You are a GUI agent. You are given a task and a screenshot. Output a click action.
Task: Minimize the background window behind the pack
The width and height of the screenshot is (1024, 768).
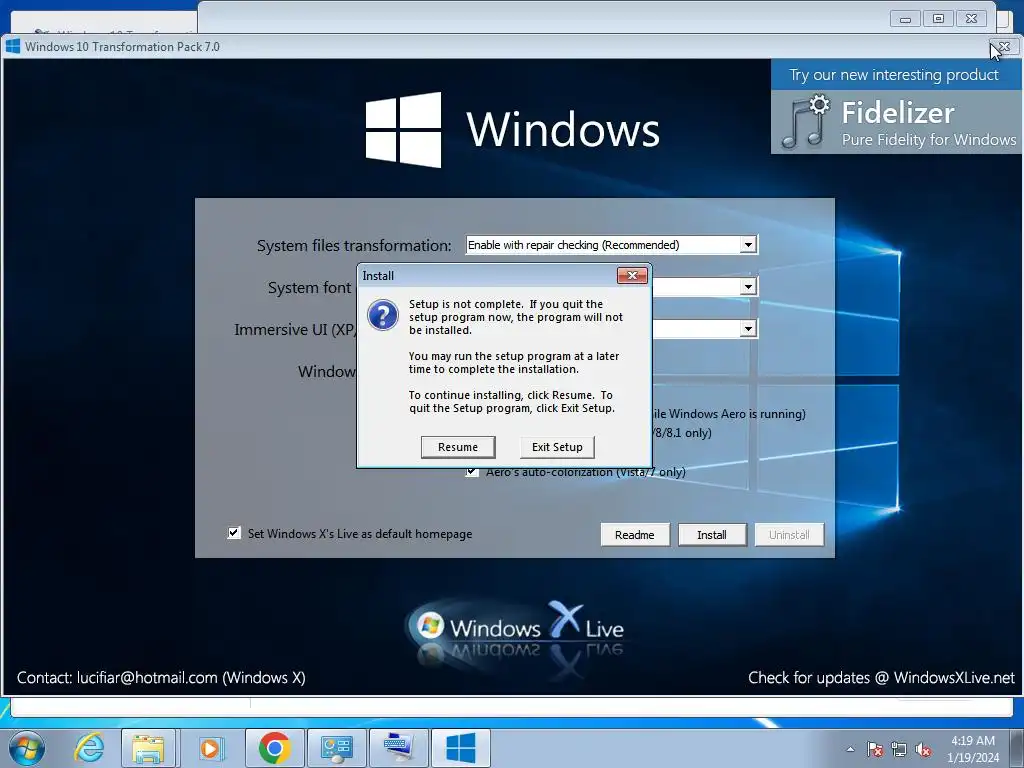coord(905,19)
